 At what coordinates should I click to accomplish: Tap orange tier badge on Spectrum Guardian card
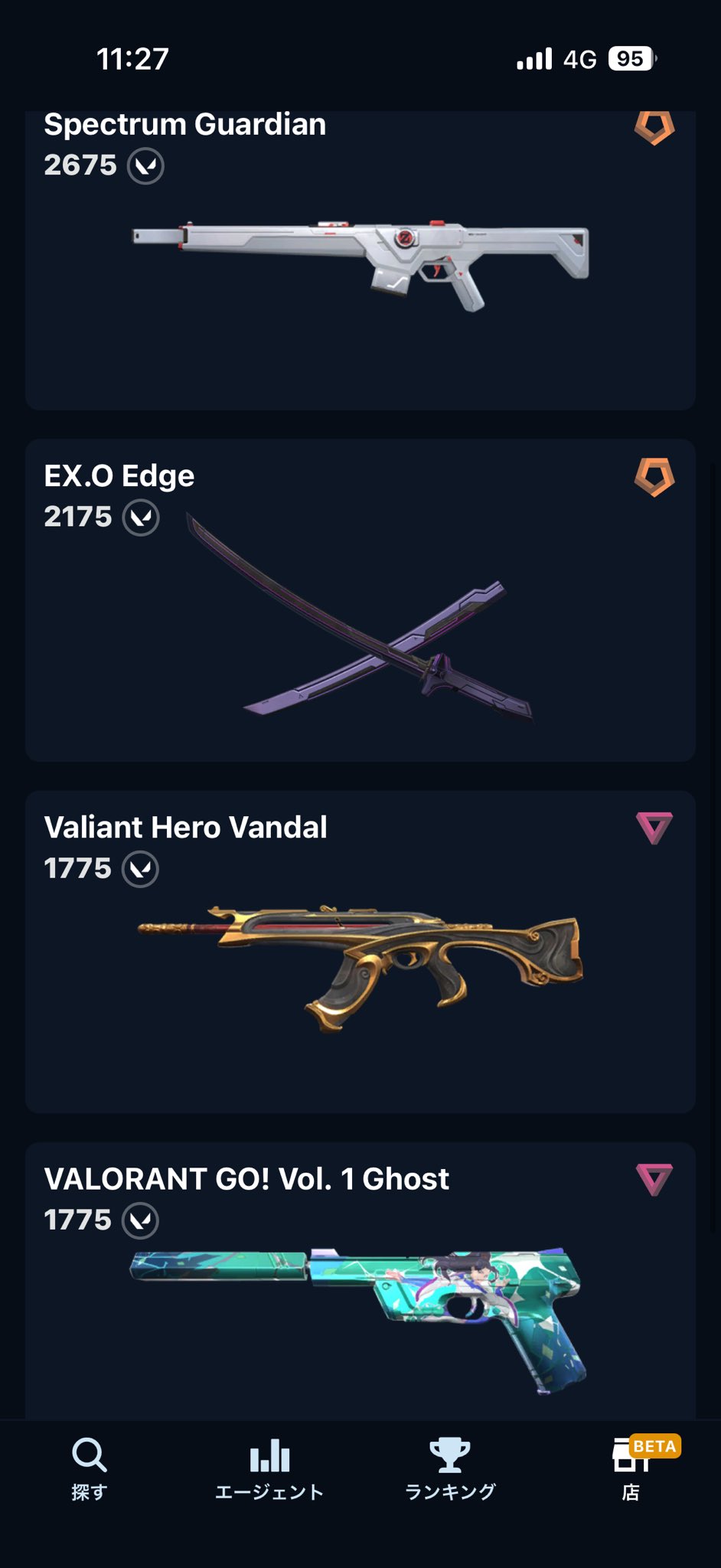tap(654, 127)
